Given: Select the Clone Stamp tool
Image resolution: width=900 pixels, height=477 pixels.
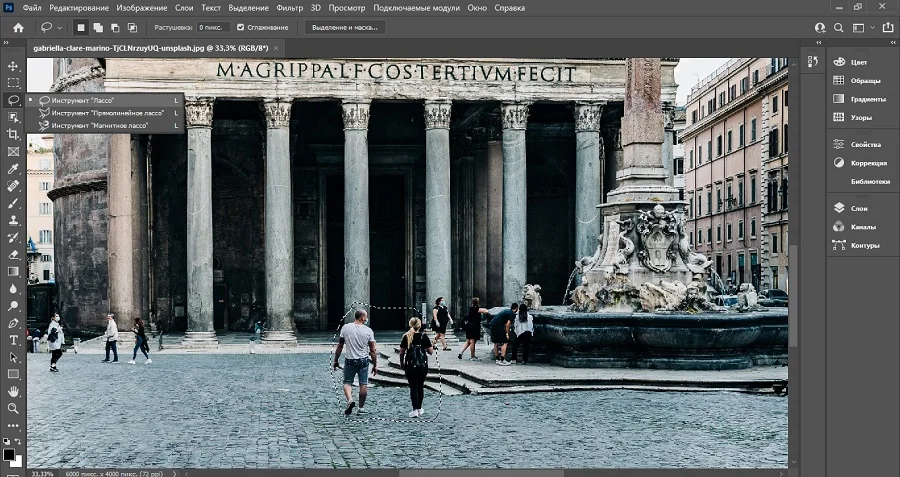Looking at the screenshot, I should pyautogui.click(x=13, y=220).
